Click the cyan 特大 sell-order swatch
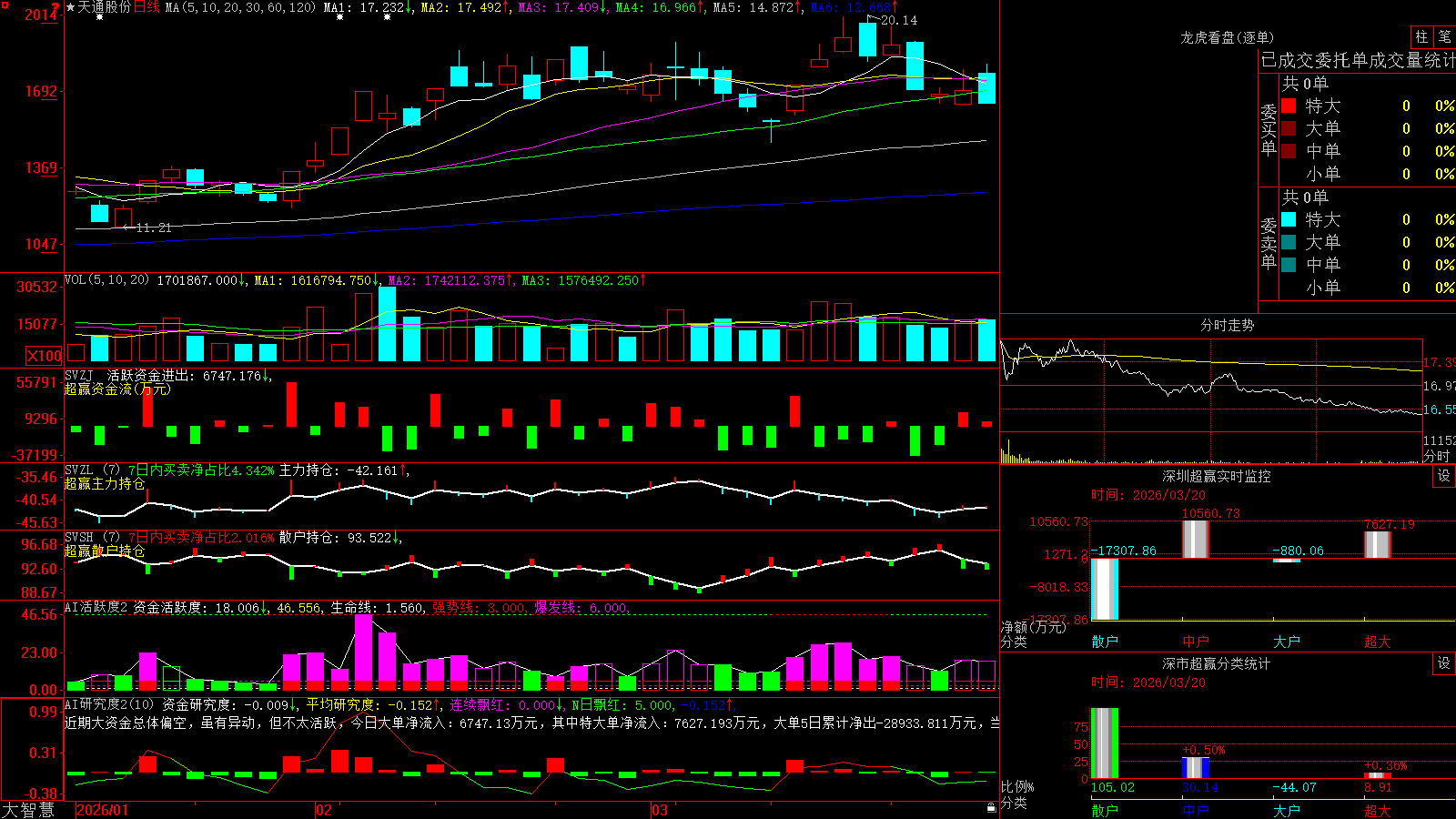The height and width of the screenshot is (819, 1456). point(1289,219)
